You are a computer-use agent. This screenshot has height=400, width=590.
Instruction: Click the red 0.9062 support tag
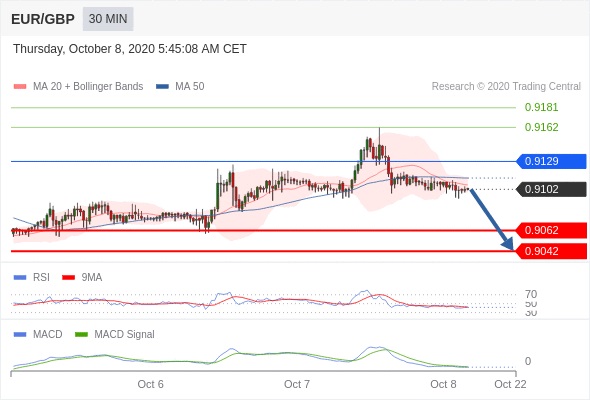[551, 230]
